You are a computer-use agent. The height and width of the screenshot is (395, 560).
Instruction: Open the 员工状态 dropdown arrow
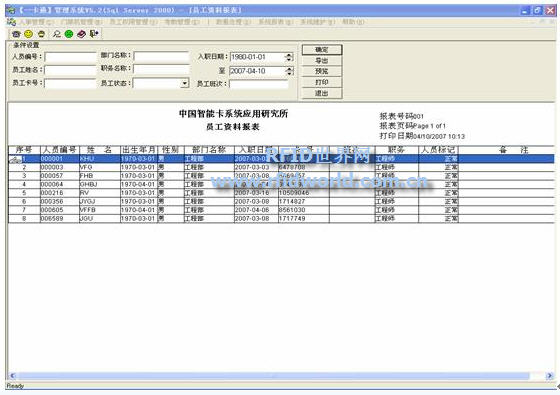coord(184,83)
